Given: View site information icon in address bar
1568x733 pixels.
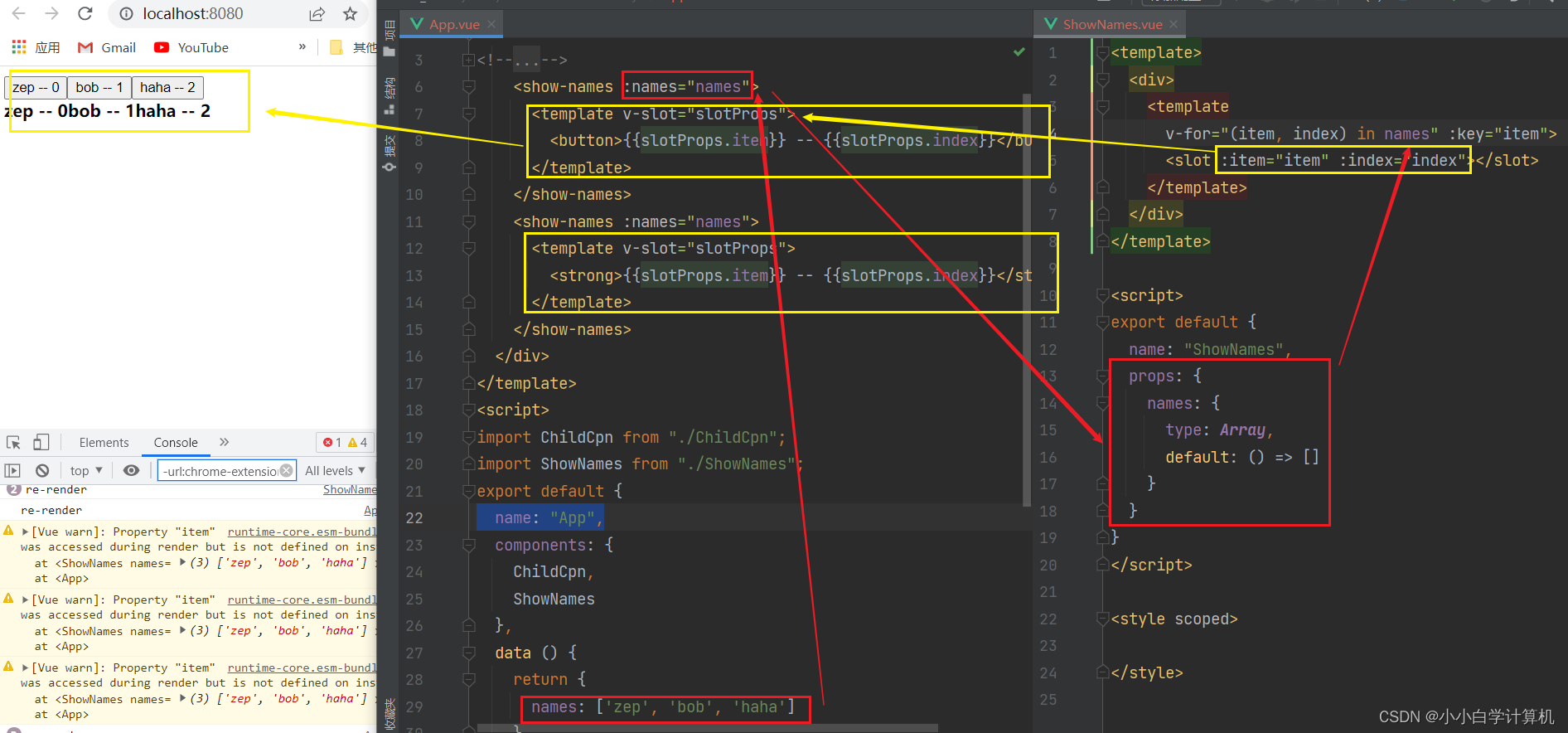Looking at the screenshot, I should pyautogui.click(x=126, y=14).
